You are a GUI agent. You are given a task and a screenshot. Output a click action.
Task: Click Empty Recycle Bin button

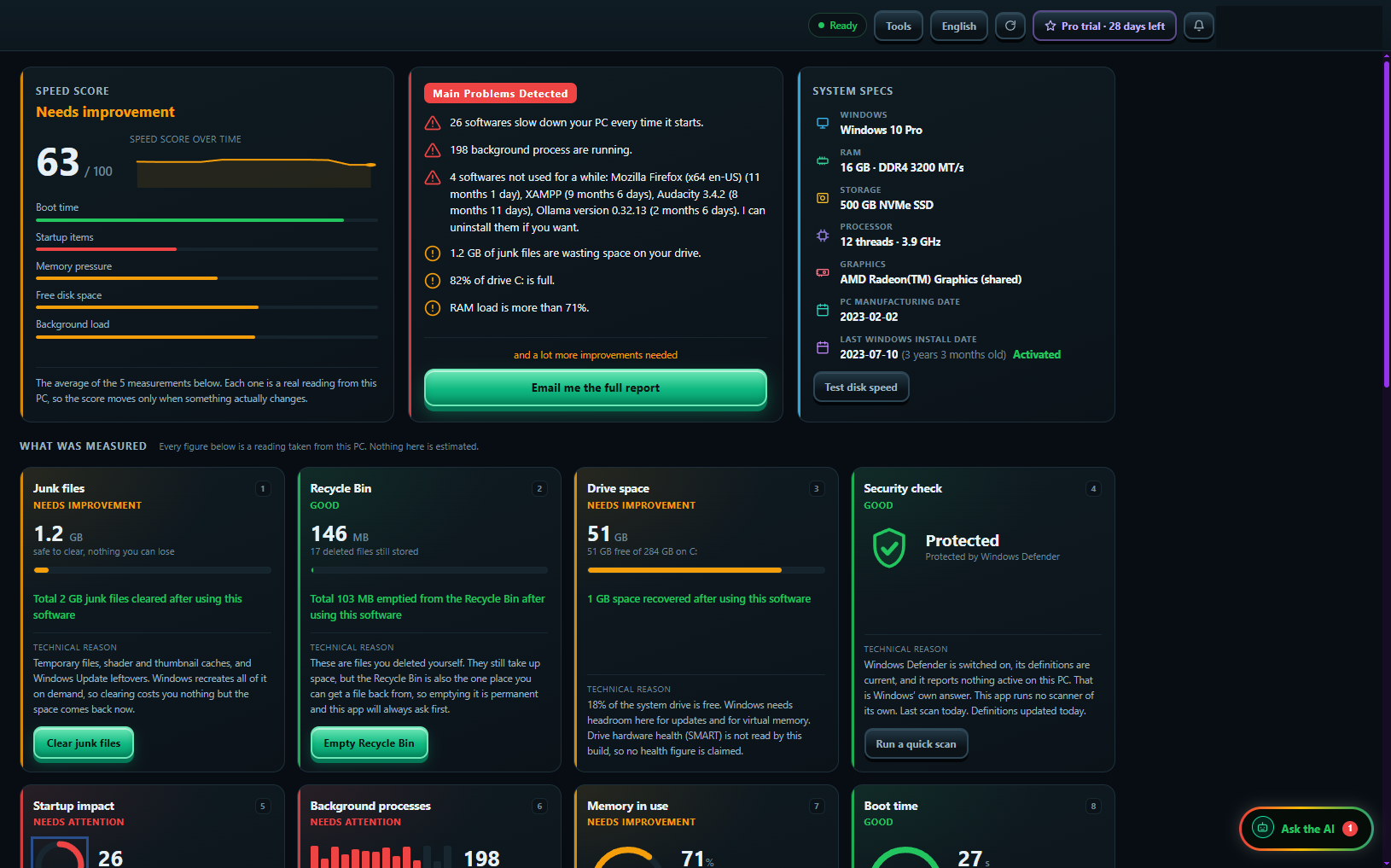(369, 743)
